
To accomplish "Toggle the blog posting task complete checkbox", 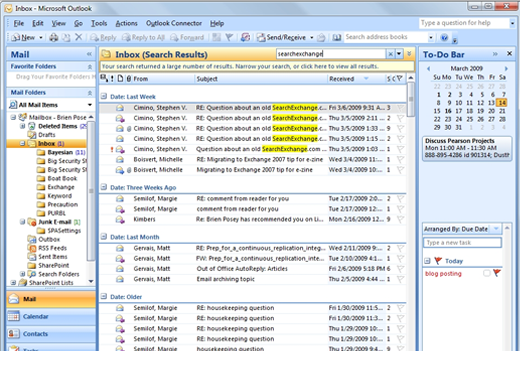I will coord(487,273).
